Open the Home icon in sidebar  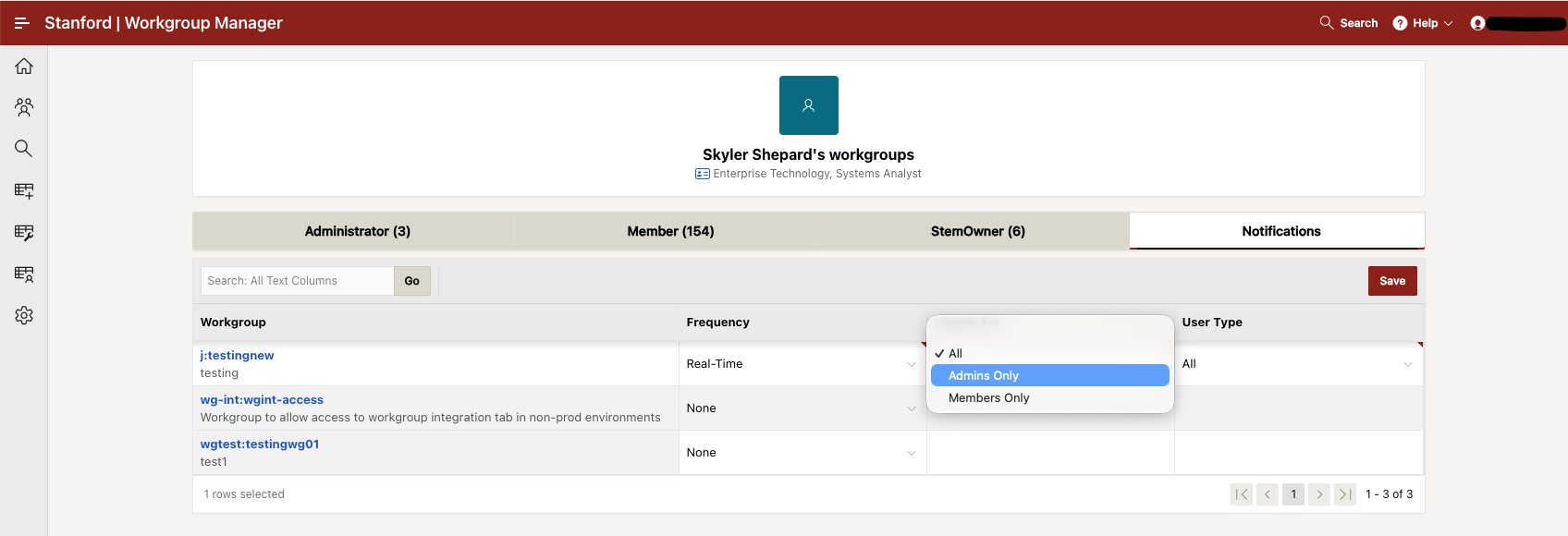click(24, 67)
